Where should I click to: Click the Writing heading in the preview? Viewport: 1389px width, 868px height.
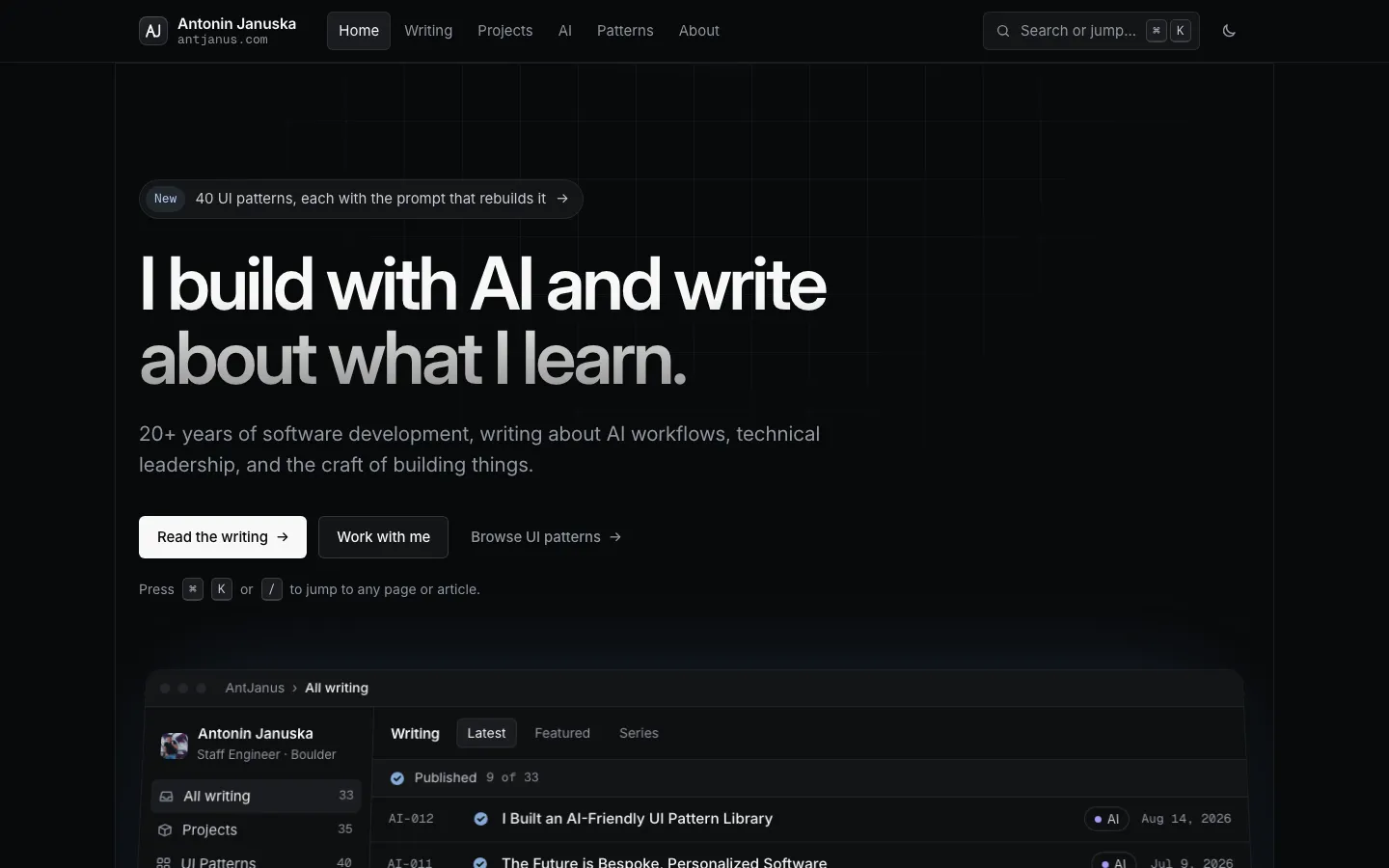pyautogui.click(x=415, y=733)
